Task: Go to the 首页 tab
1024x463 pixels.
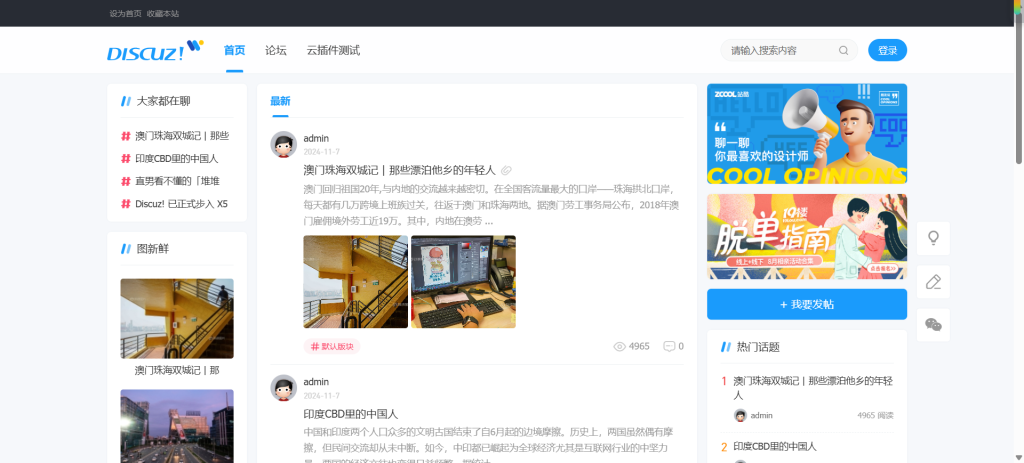Action: pos(234,50)
